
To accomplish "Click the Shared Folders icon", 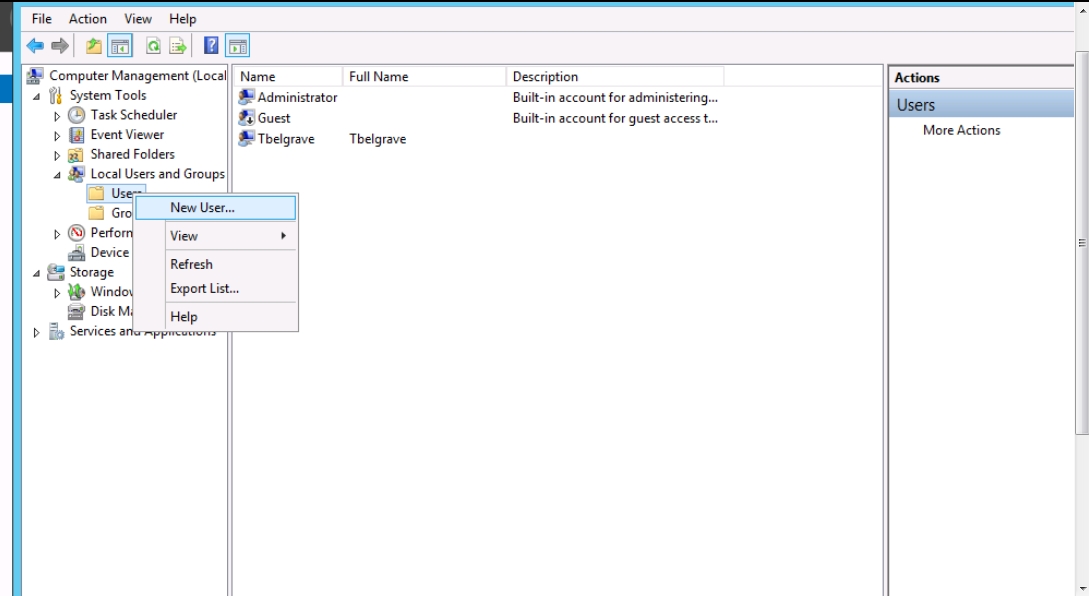I will pyautogui.click(x=76, y=154).
